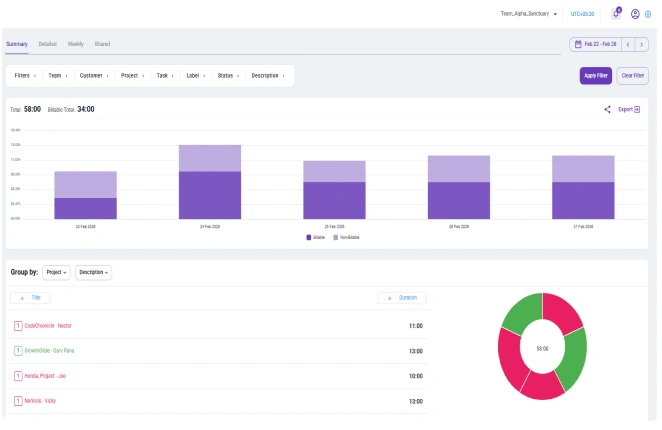The width and height of the screenshot is (662, 430).
Task: Open the notifications bell icon
Action: [x=616, y=14]
